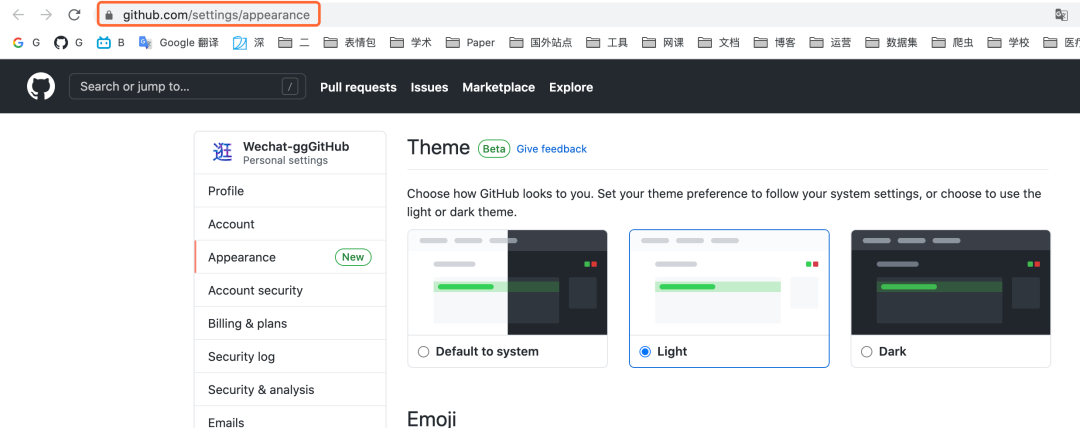This screenshot has height=428, width=1080.
Task: Open the Account settings section
Action: click(290, 224)
